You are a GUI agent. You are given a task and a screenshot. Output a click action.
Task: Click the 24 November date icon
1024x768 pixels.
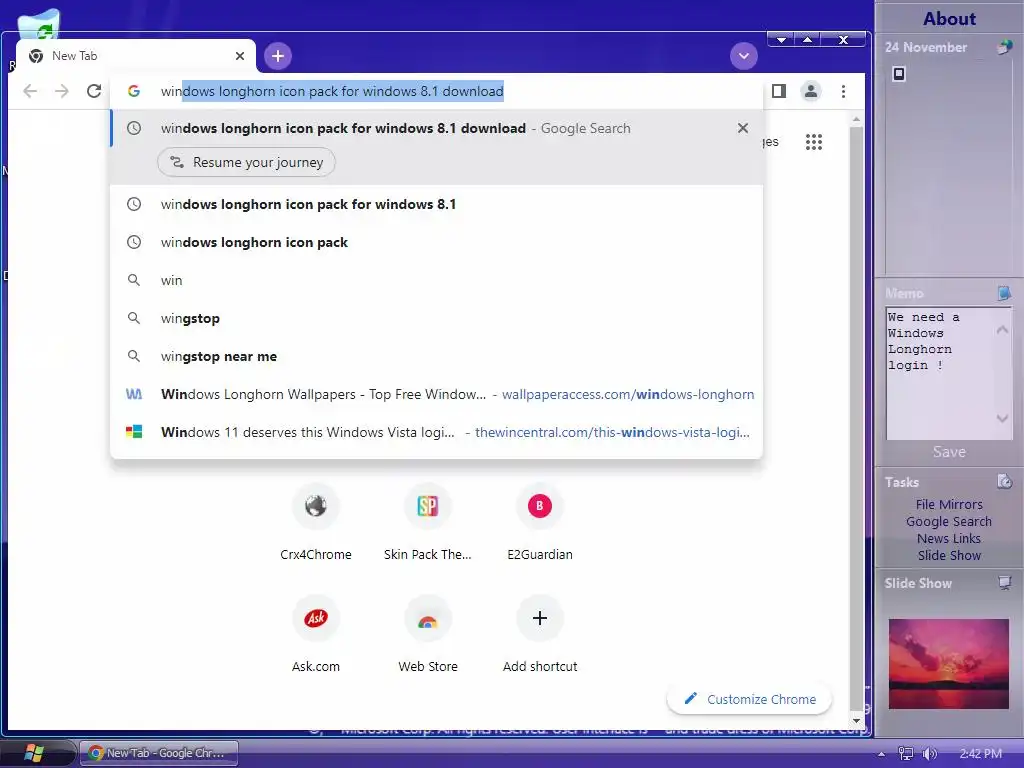tap(1004, 47)
